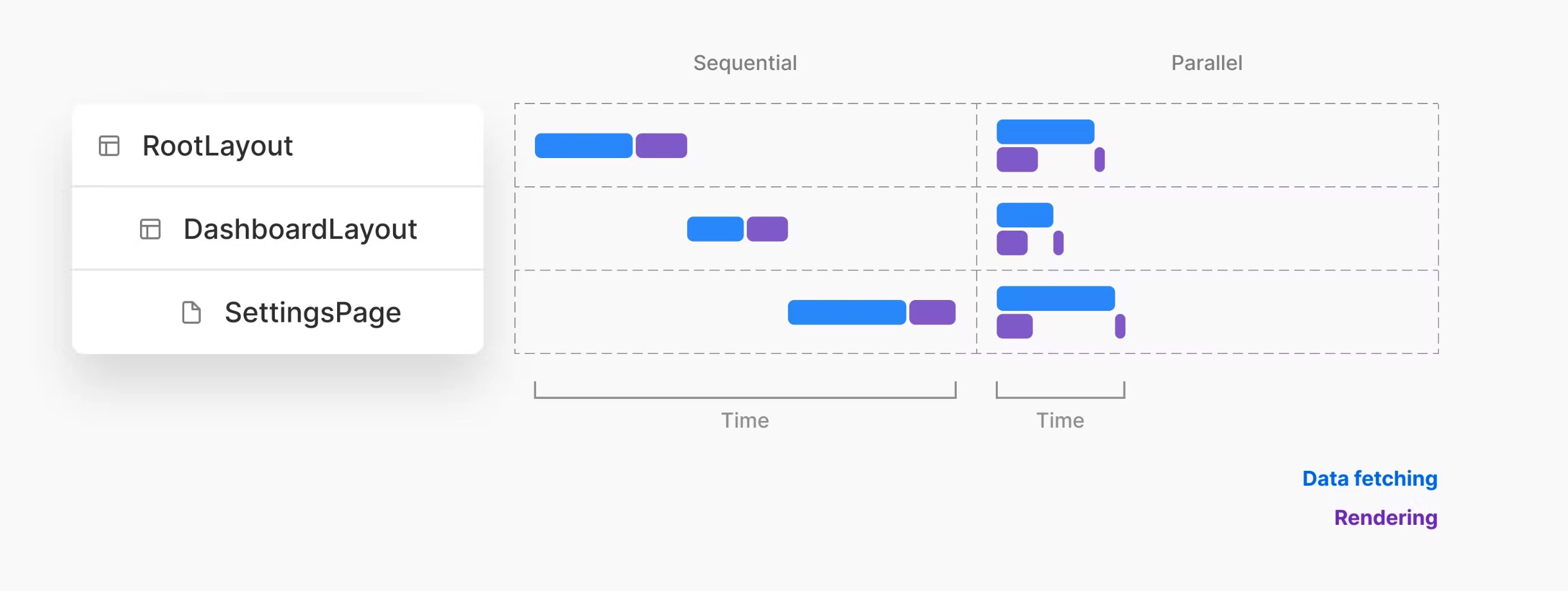The image size is (1568, 591).
Task: Click the Time label under Parallel bracket
Action: tap(1060, 421)
